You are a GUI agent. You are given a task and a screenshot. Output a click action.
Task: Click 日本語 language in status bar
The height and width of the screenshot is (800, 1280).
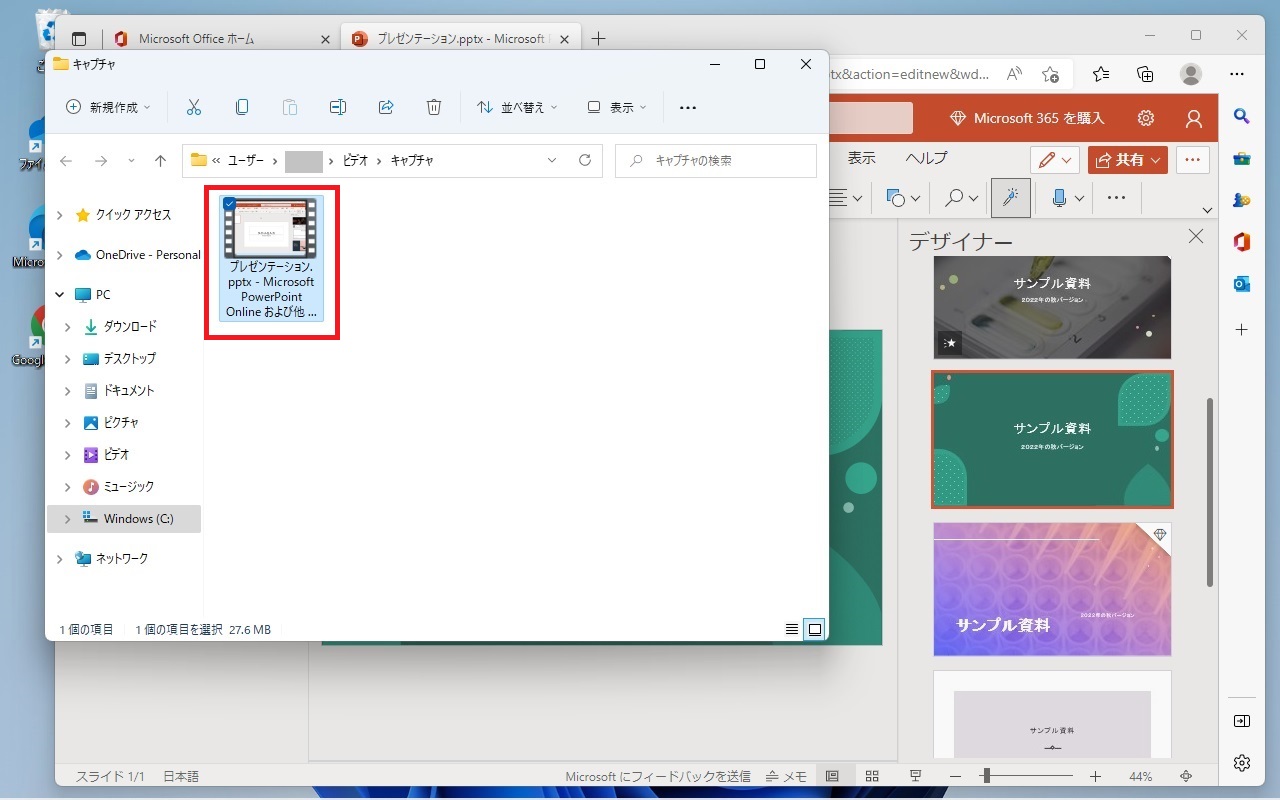coord(181,776)
